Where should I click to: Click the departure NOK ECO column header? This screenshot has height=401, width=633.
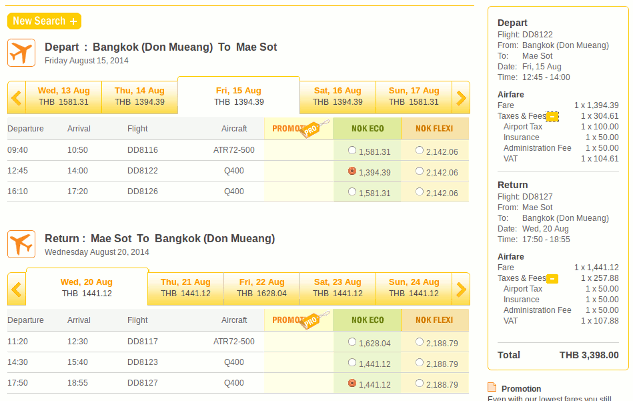[x=367, y=128]
